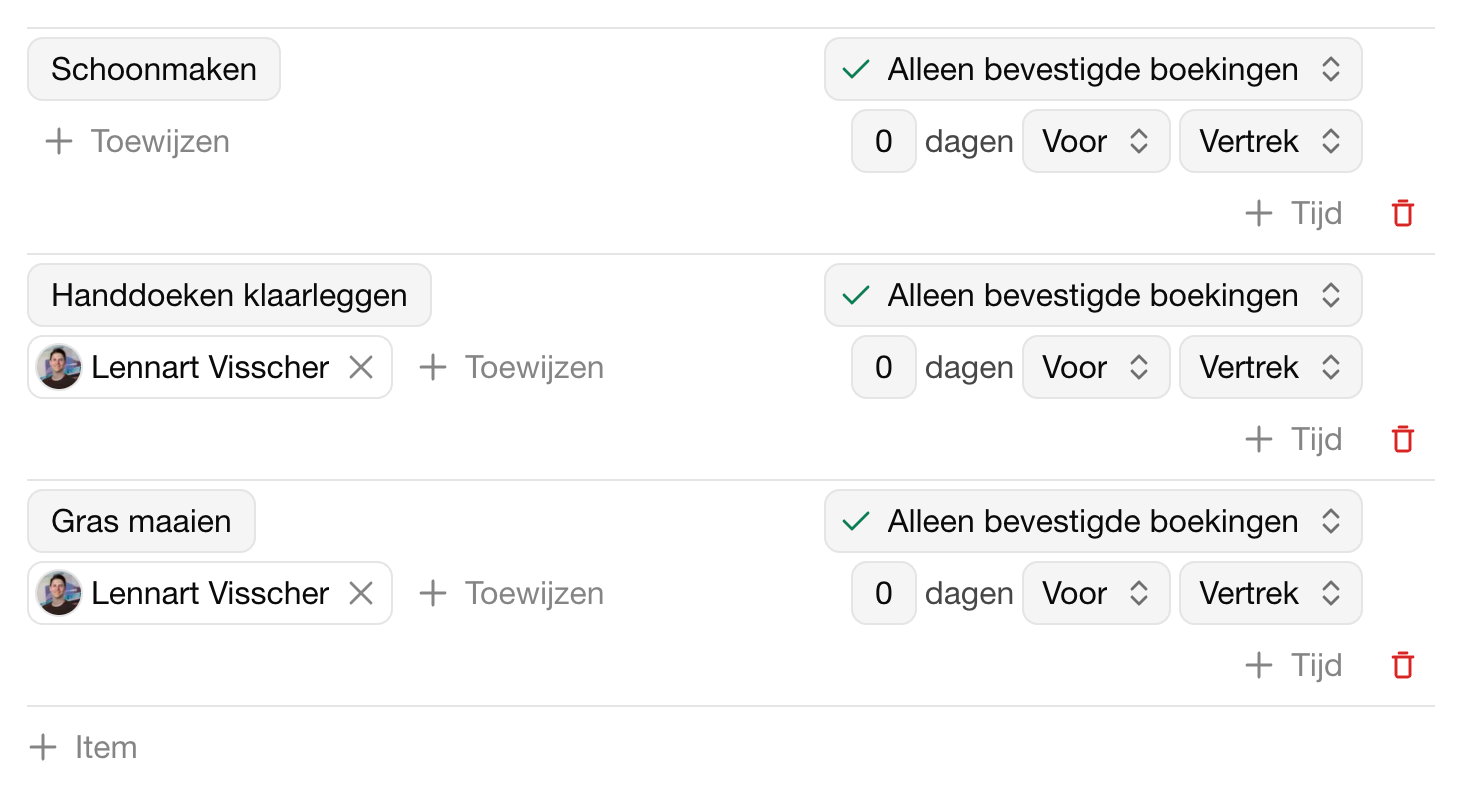This screenshot has width=1458, height=800.
Task: Add Tijd to the Gras maaien task
Action: pos(1294,665)
